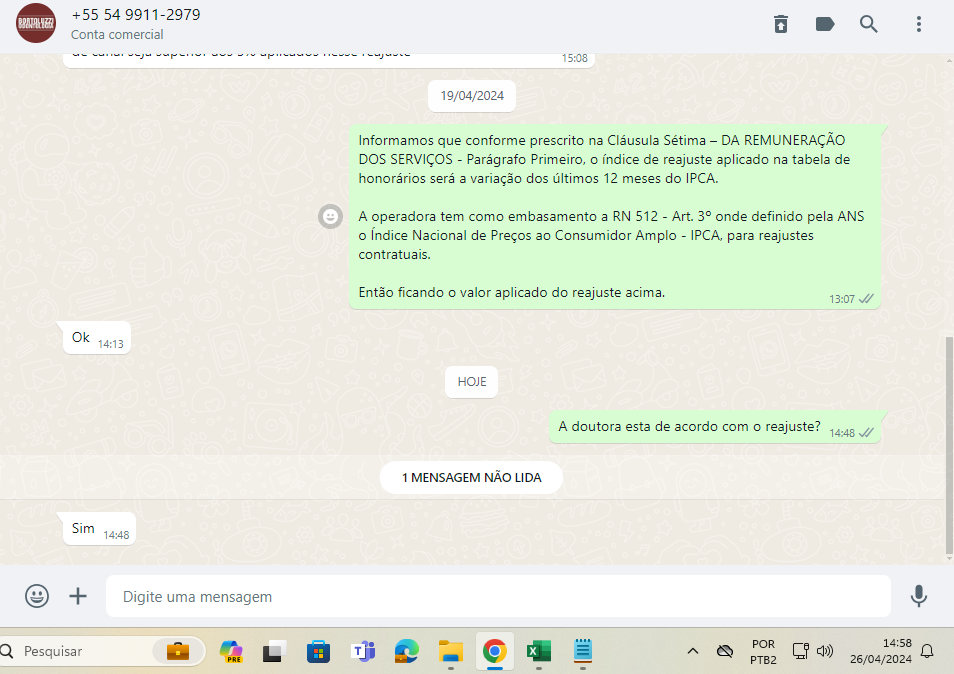
Task: Search messages with the magnifier icon
Action: pos(868,24)
